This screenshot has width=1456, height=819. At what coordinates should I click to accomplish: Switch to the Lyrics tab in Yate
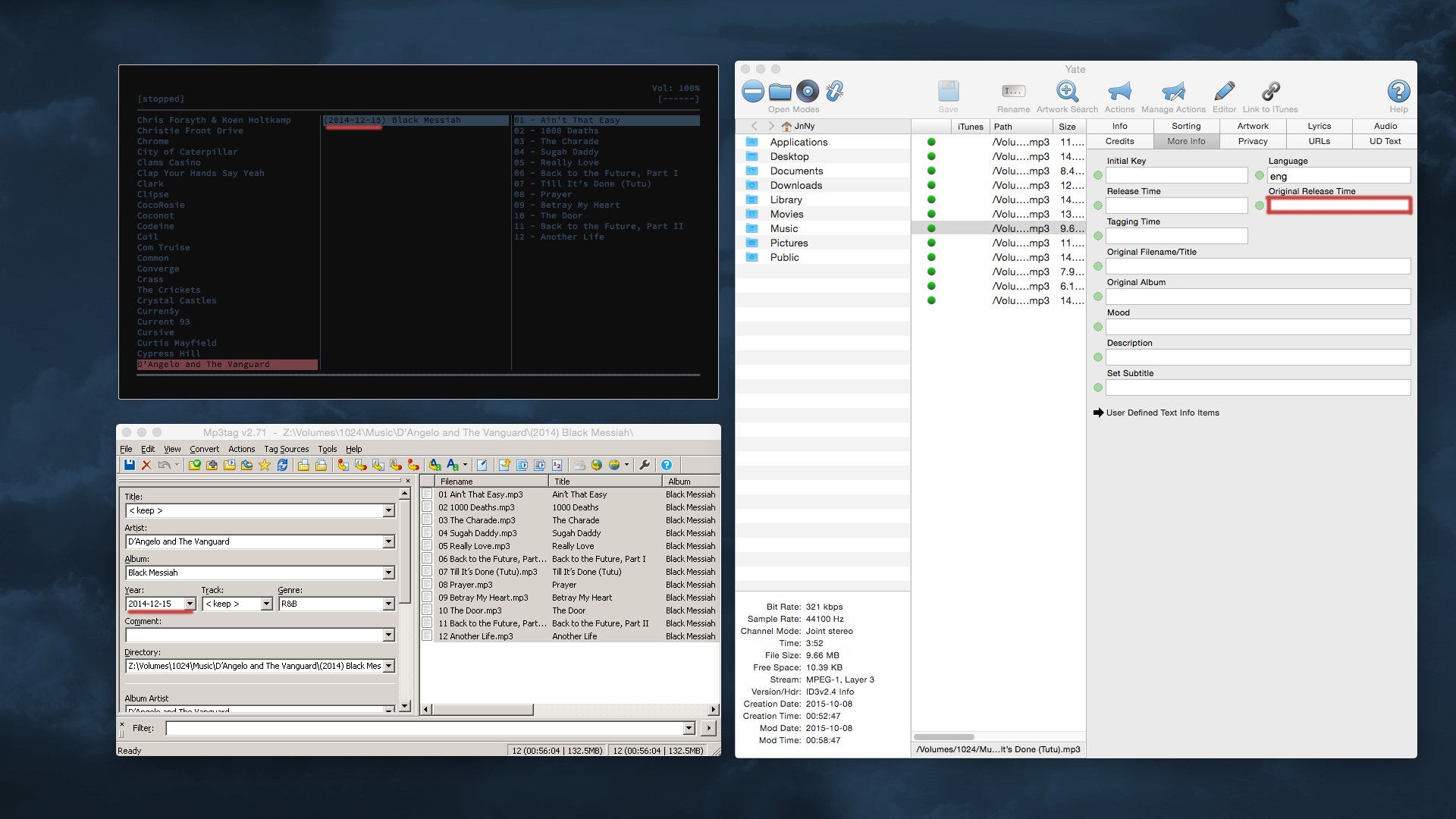[x=1319, y=126]
